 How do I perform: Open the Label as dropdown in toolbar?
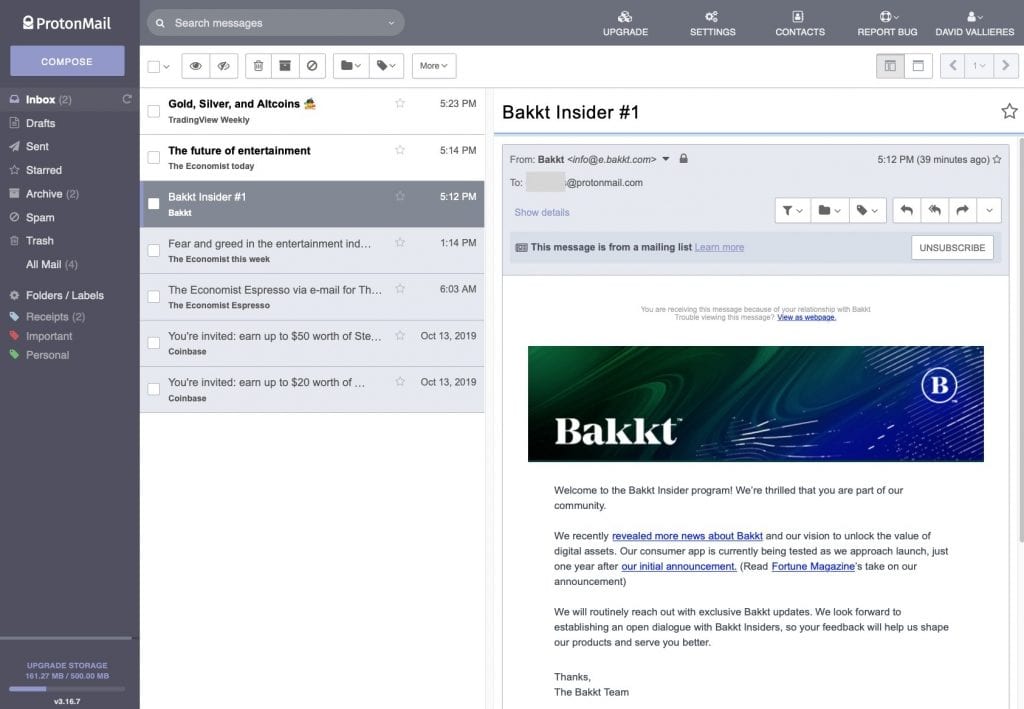pos(386,66)
